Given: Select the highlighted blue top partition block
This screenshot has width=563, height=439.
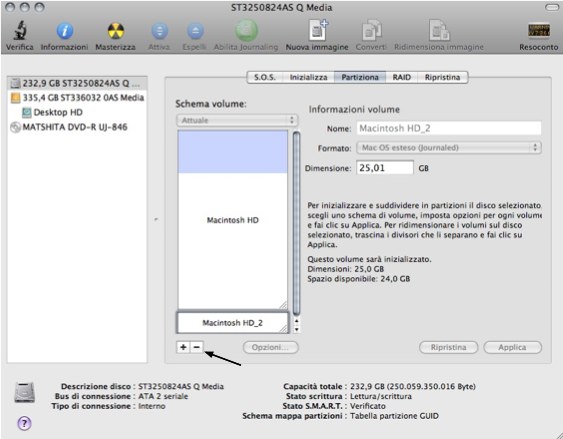Looking at the screenshot, I should (233, 152).
